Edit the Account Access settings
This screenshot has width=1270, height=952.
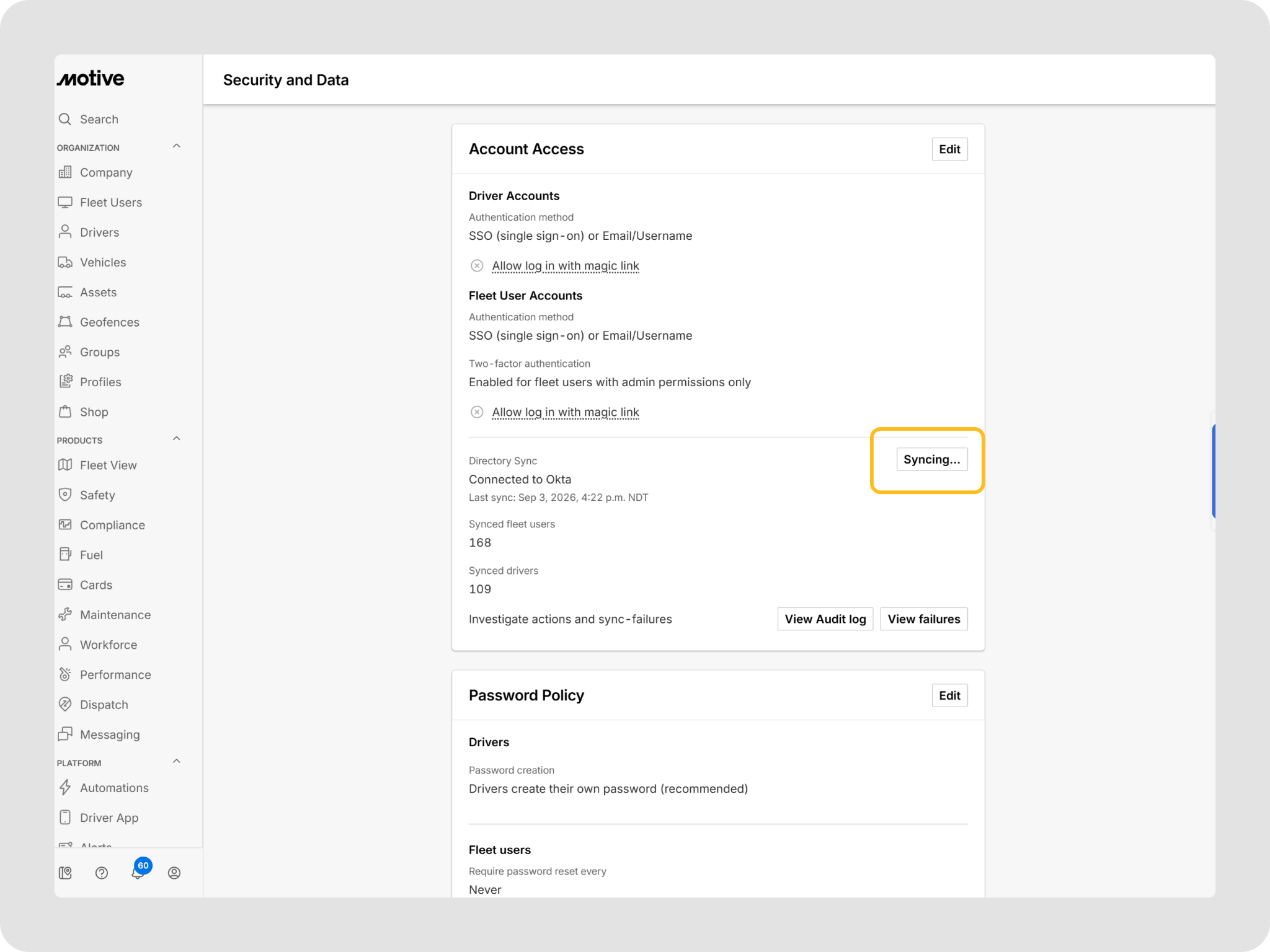tap(949, 149)
